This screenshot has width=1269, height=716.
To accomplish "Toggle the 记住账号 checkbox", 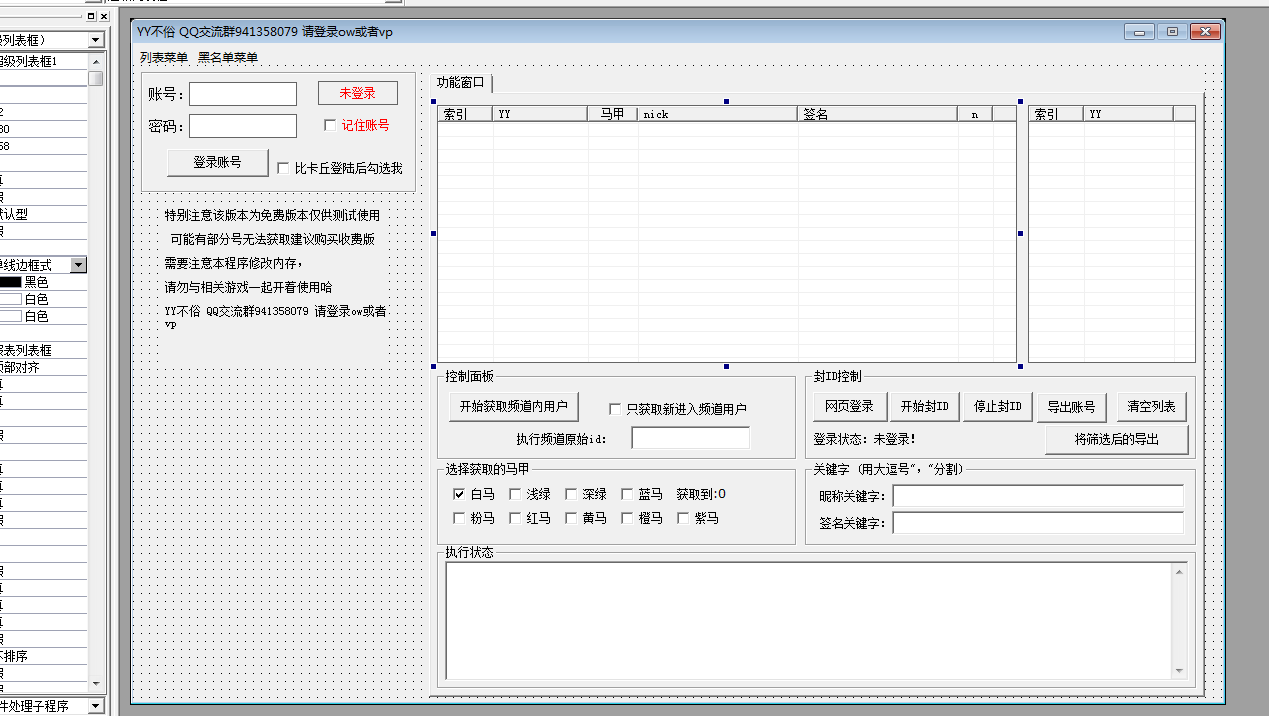I will pos(330,125).
